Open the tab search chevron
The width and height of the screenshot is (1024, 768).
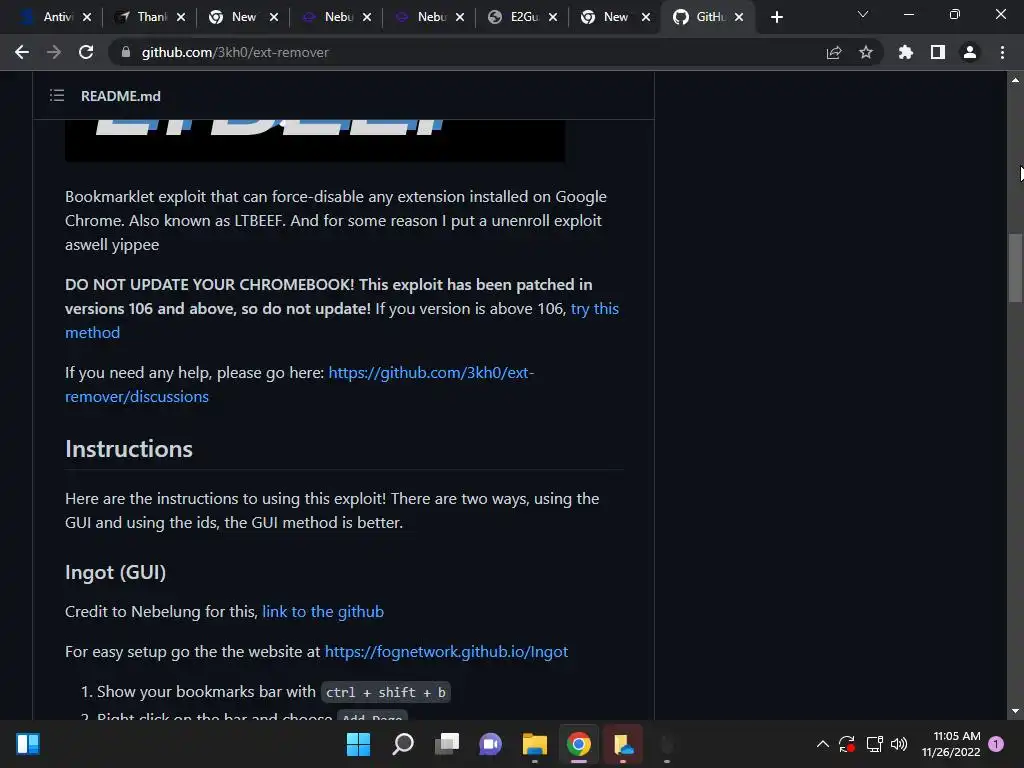click(x=863, y=14)
